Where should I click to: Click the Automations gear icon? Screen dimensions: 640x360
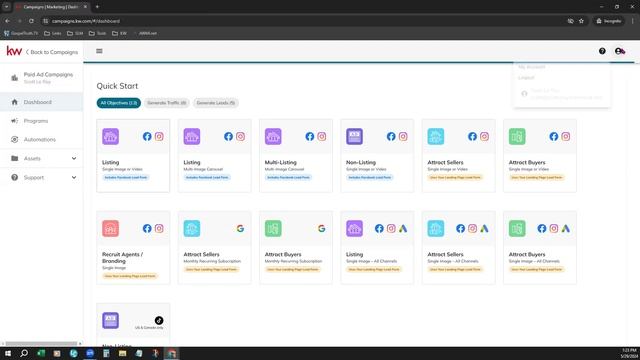(x=15, y=140)
